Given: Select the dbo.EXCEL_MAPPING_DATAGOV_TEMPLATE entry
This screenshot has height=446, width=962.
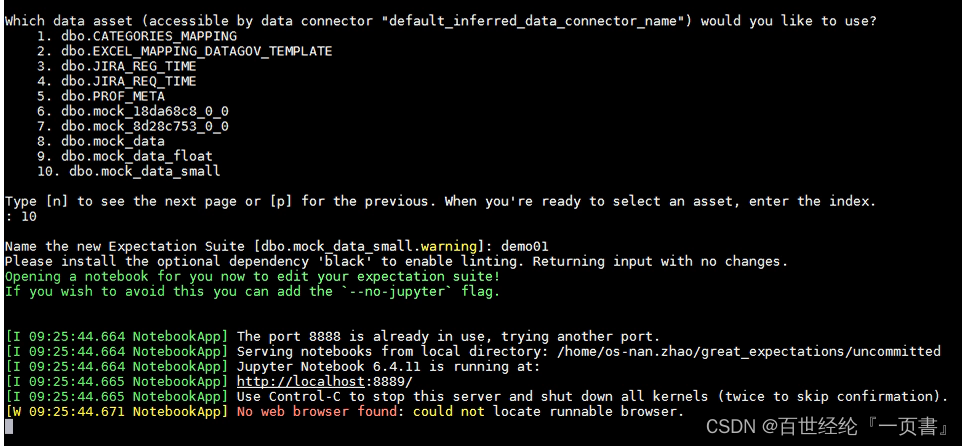Looking at the screenshot, I should [x=196, y=52].
